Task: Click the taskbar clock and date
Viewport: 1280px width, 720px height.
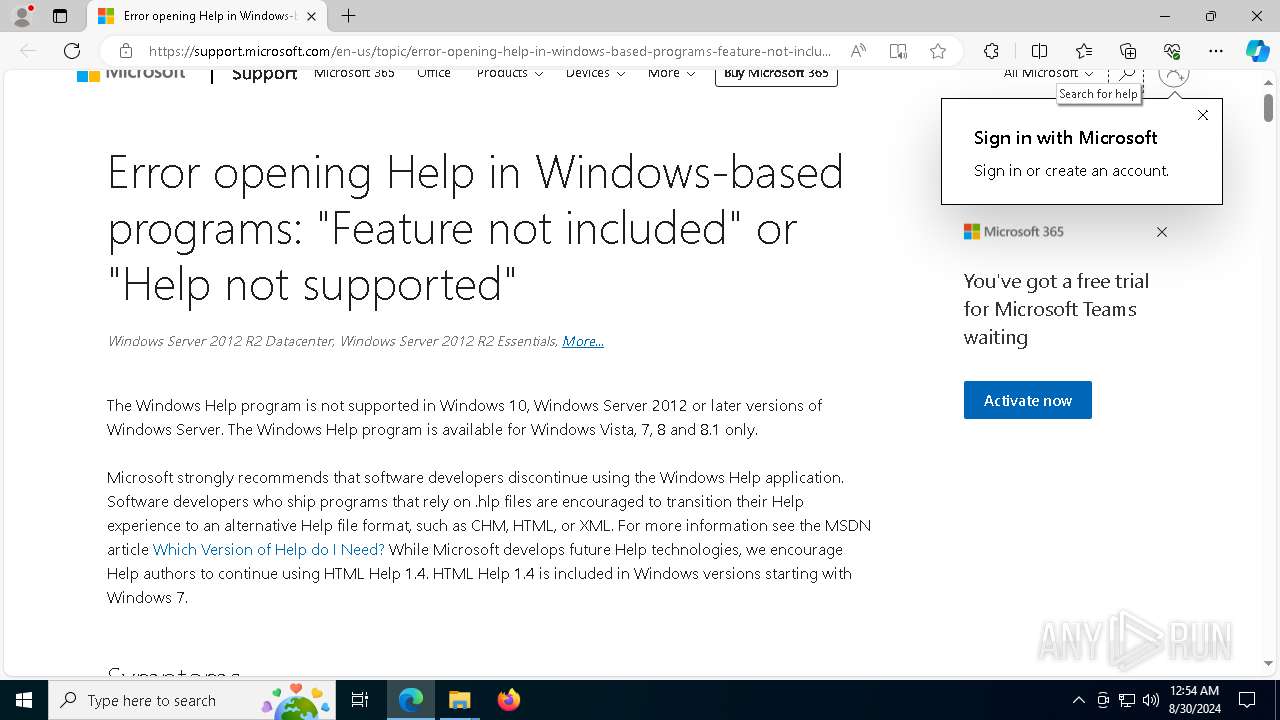Action: pos(1194,700)
